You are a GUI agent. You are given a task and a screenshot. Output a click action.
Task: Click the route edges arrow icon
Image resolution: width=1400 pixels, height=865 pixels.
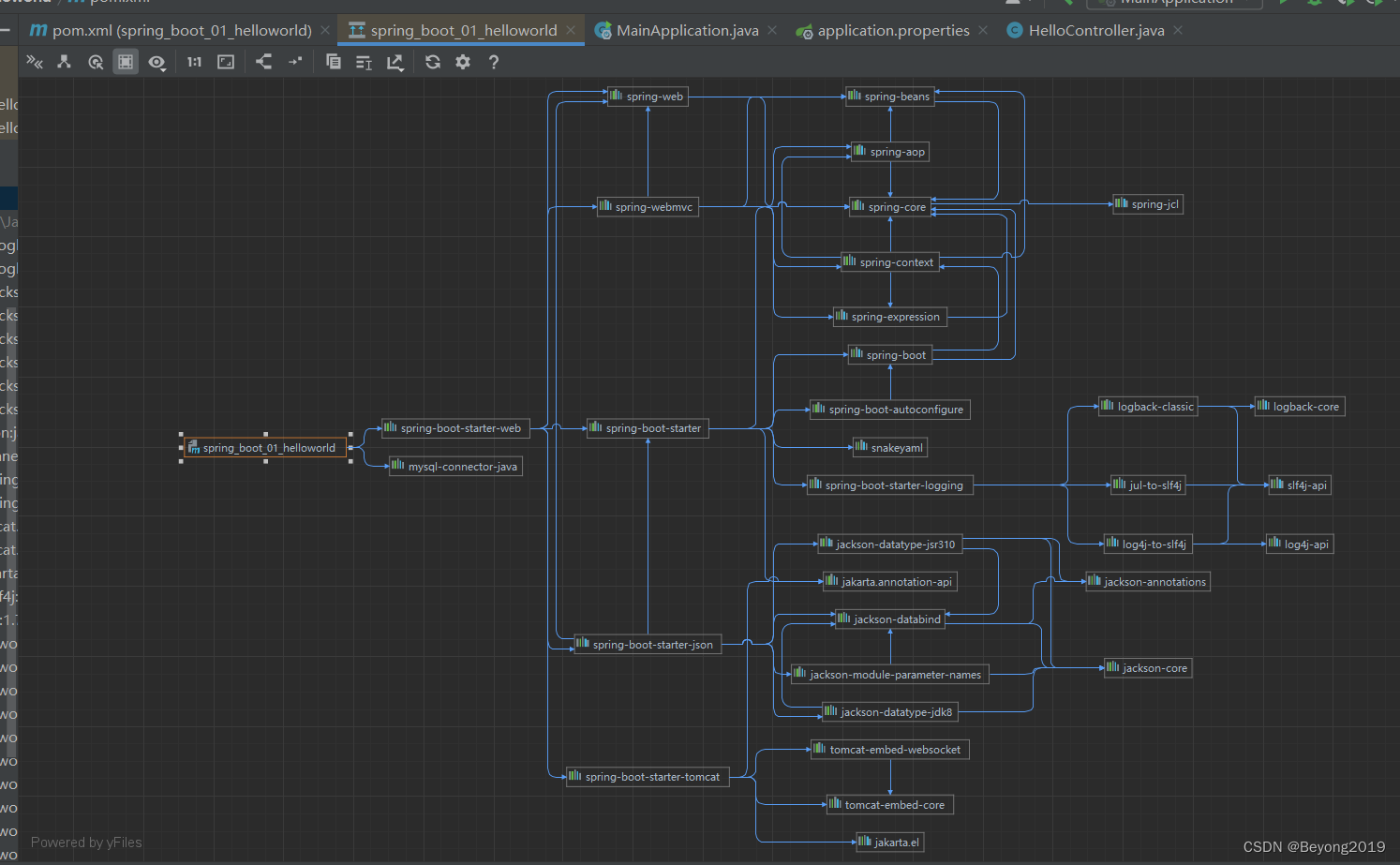point(295,62)
